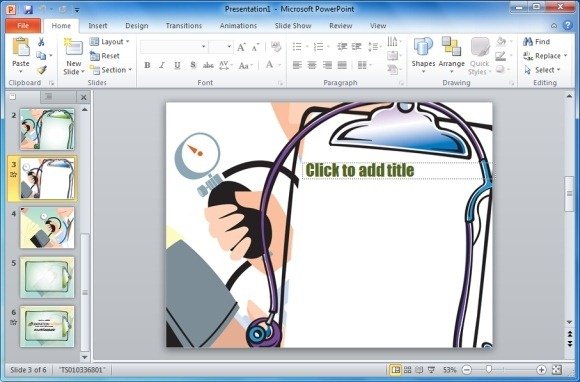
Task: Click the Copy icon
Action: pos(41,56)
